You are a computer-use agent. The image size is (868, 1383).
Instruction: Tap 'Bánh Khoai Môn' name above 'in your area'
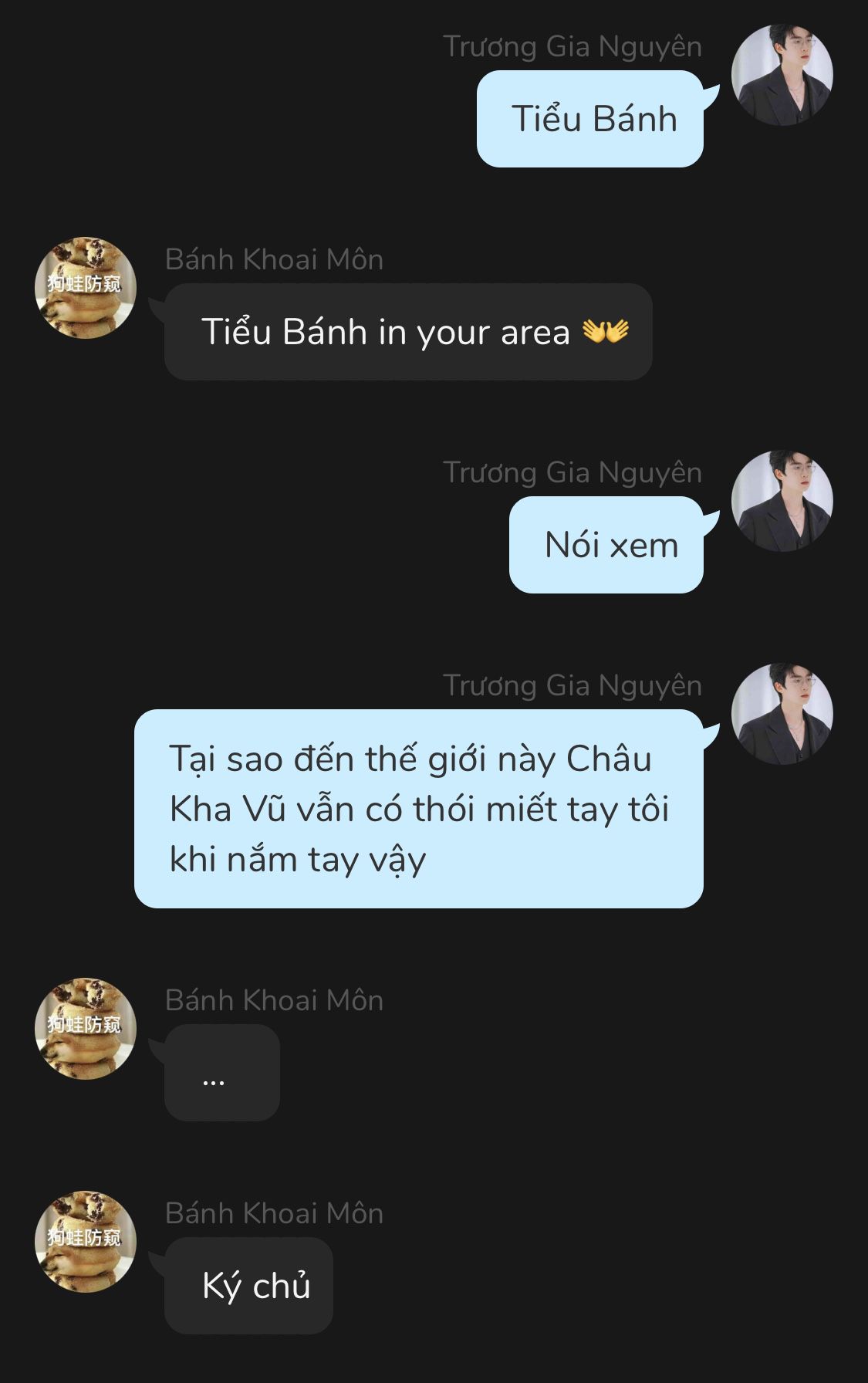pyautogui.click(x=274, y=259)
